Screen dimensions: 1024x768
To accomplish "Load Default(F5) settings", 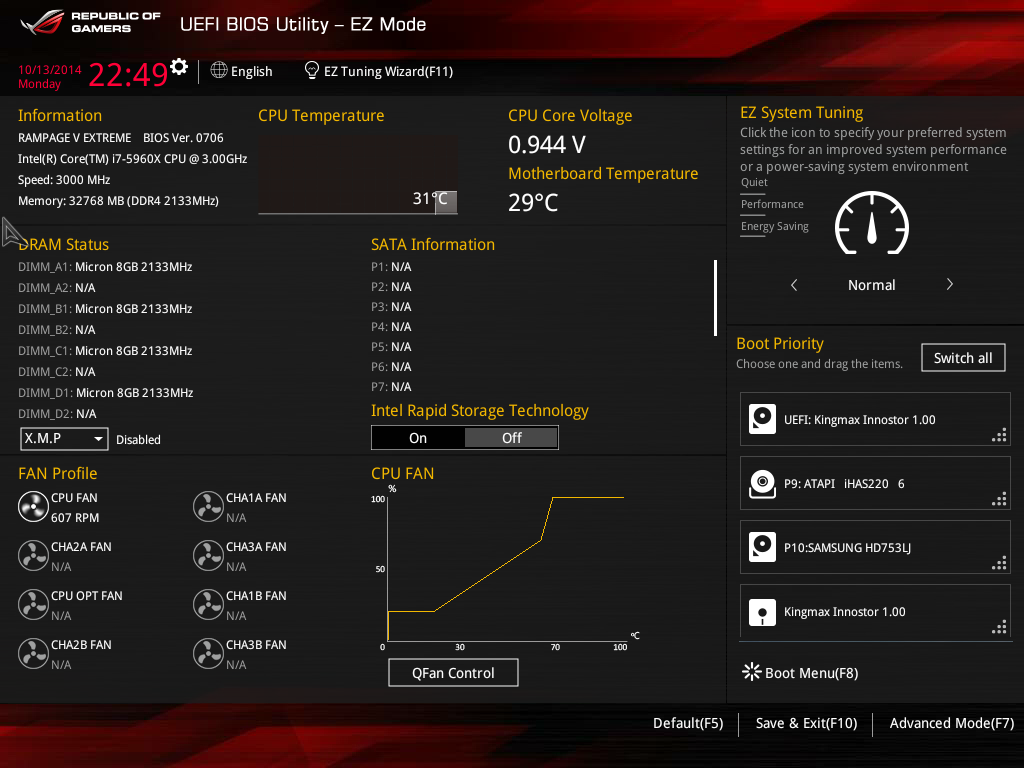I will point(688,724).
